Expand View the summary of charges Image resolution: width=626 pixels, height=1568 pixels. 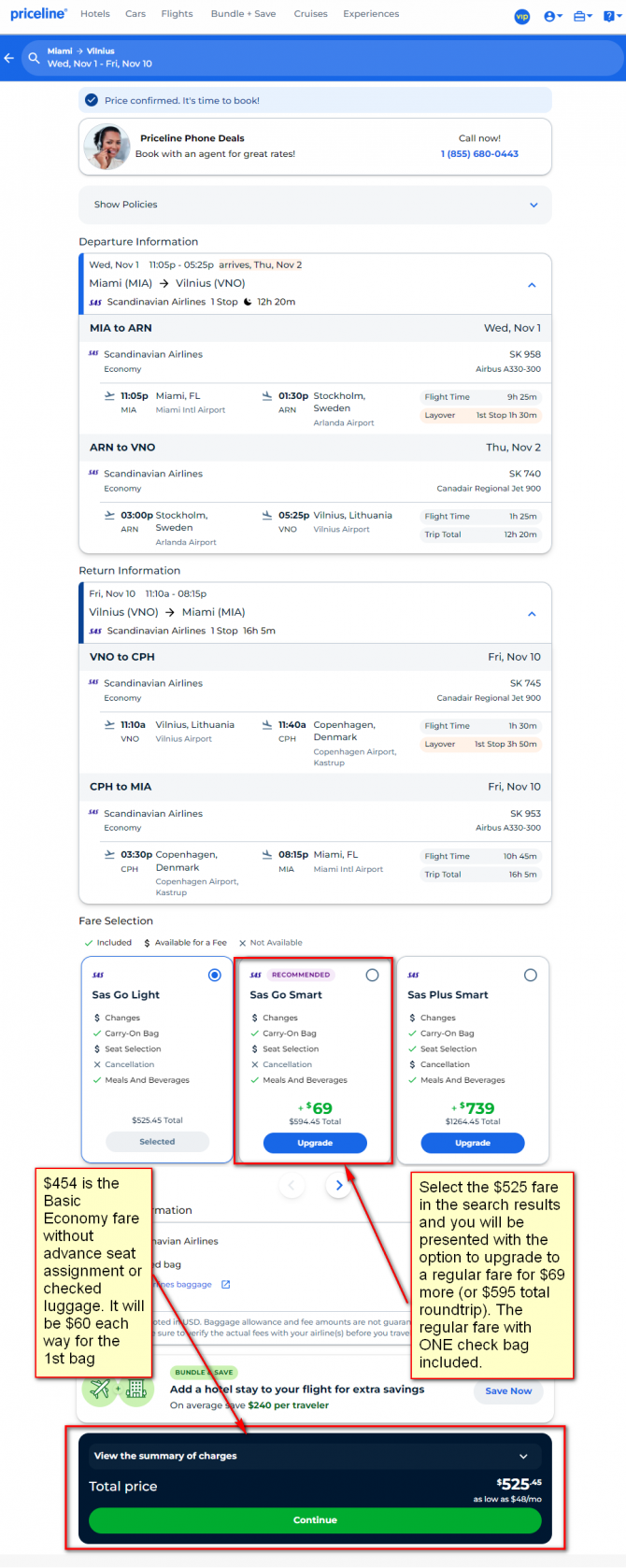[x=315, y=1456]
